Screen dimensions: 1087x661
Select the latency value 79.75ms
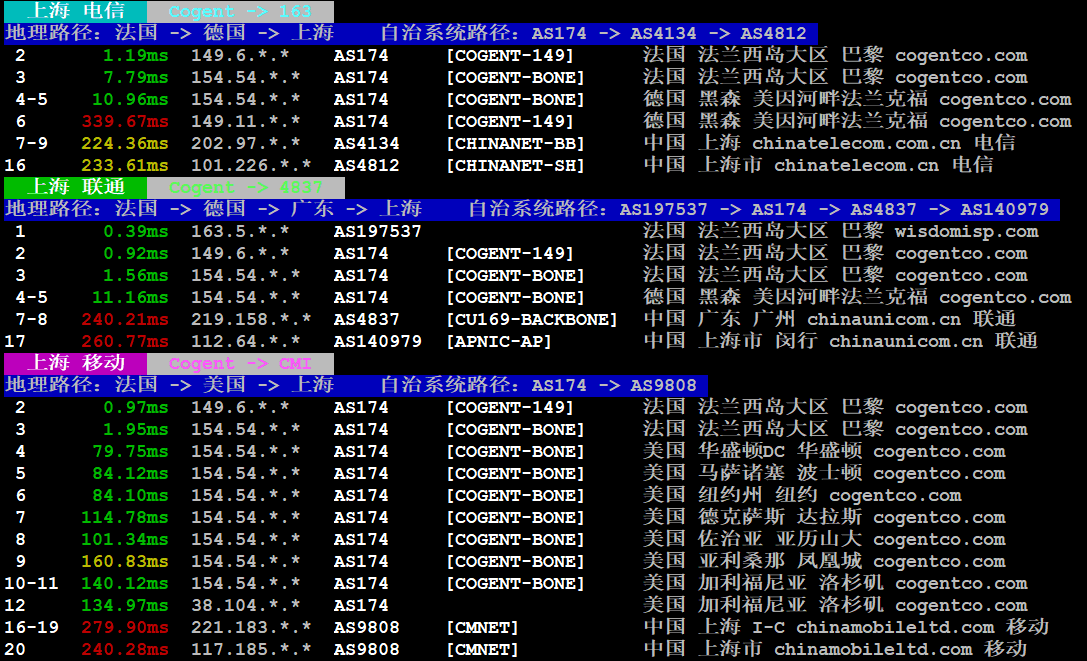tap(130, 452)
